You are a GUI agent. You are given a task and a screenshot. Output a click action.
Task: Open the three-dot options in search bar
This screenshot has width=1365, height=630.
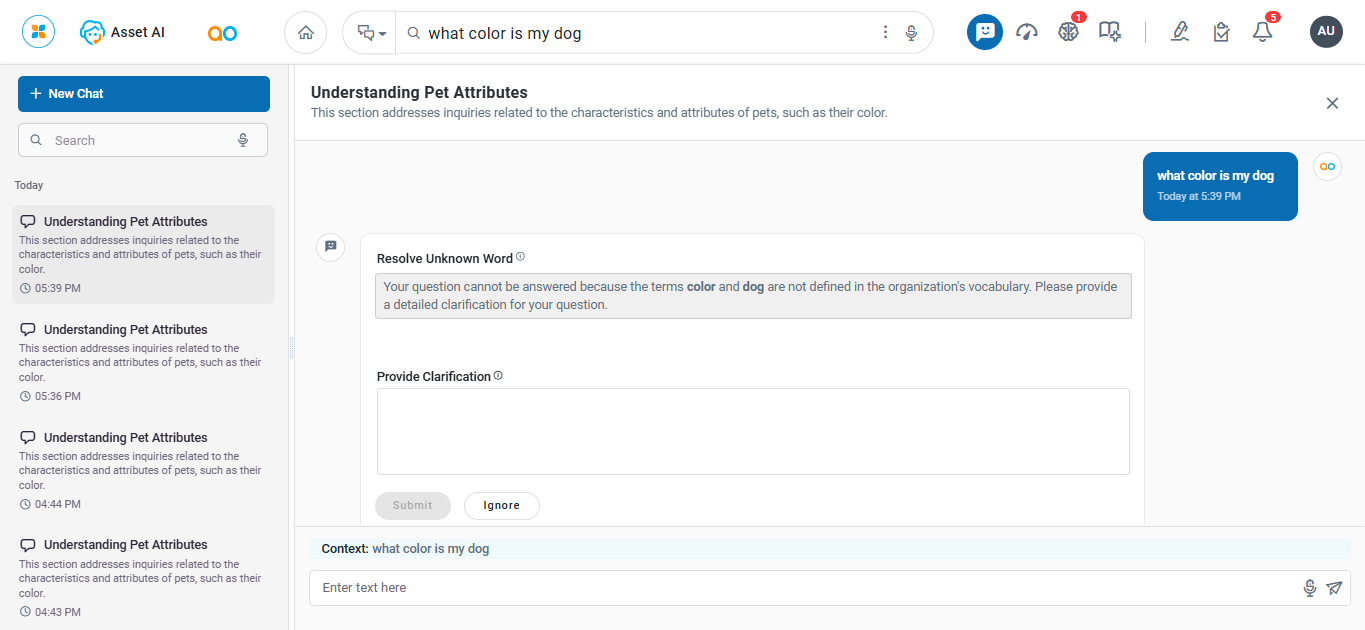pos(885,33)
